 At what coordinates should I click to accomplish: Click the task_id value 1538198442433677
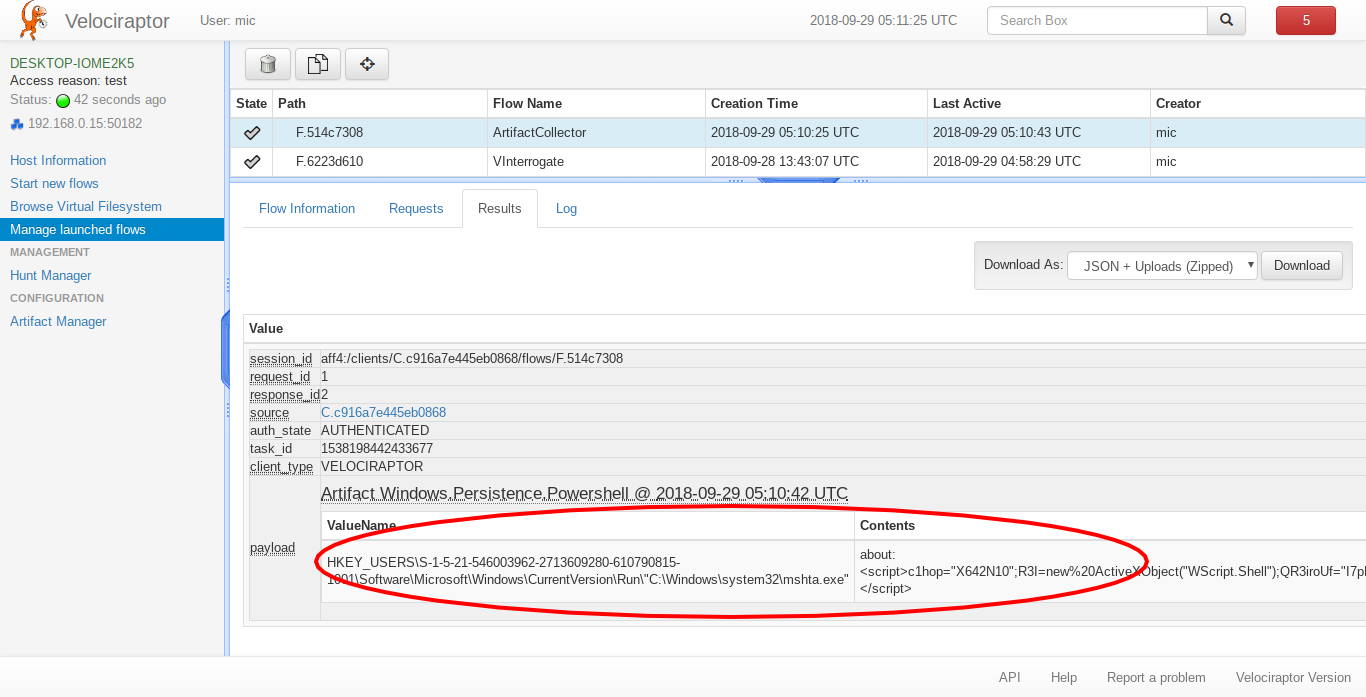[377, 448]
